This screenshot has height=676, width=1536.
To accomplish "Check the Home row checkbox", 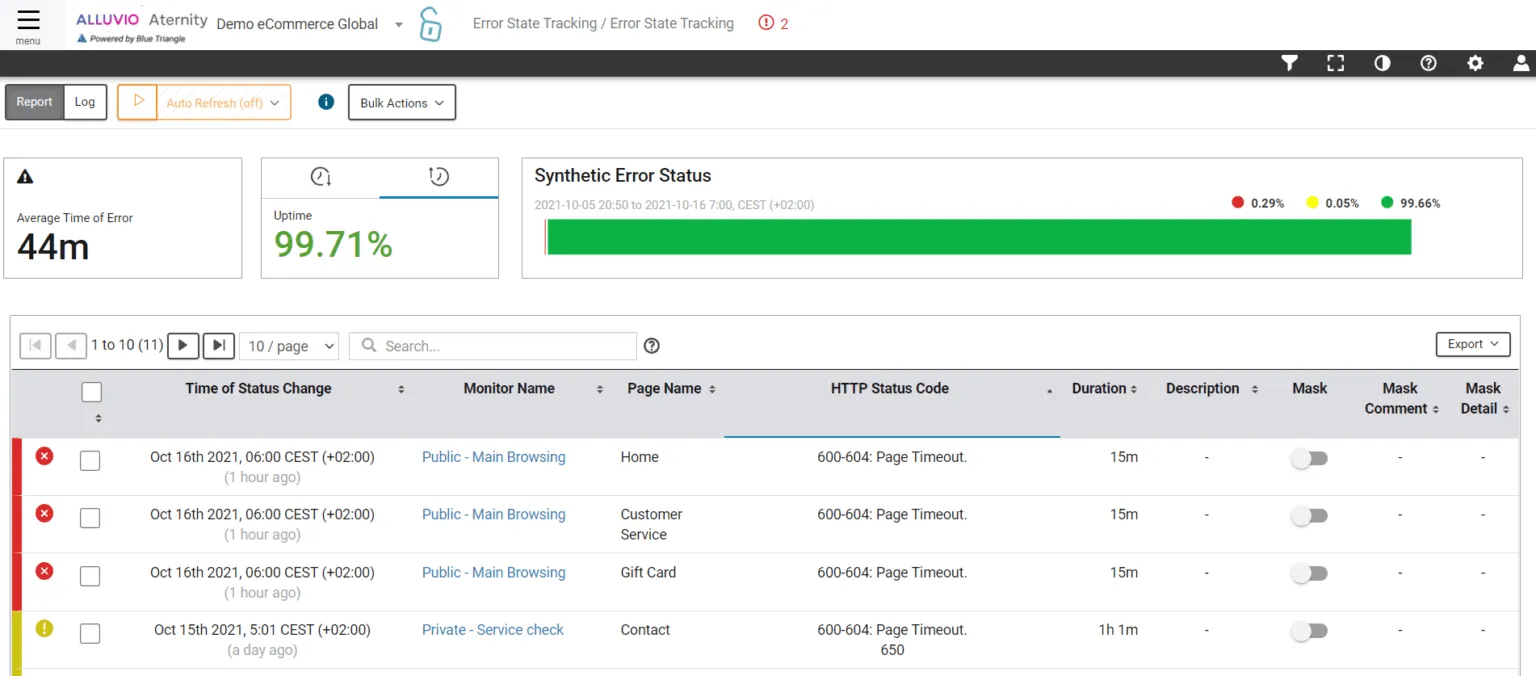I will pyautogui.click(x=90, y=461).
